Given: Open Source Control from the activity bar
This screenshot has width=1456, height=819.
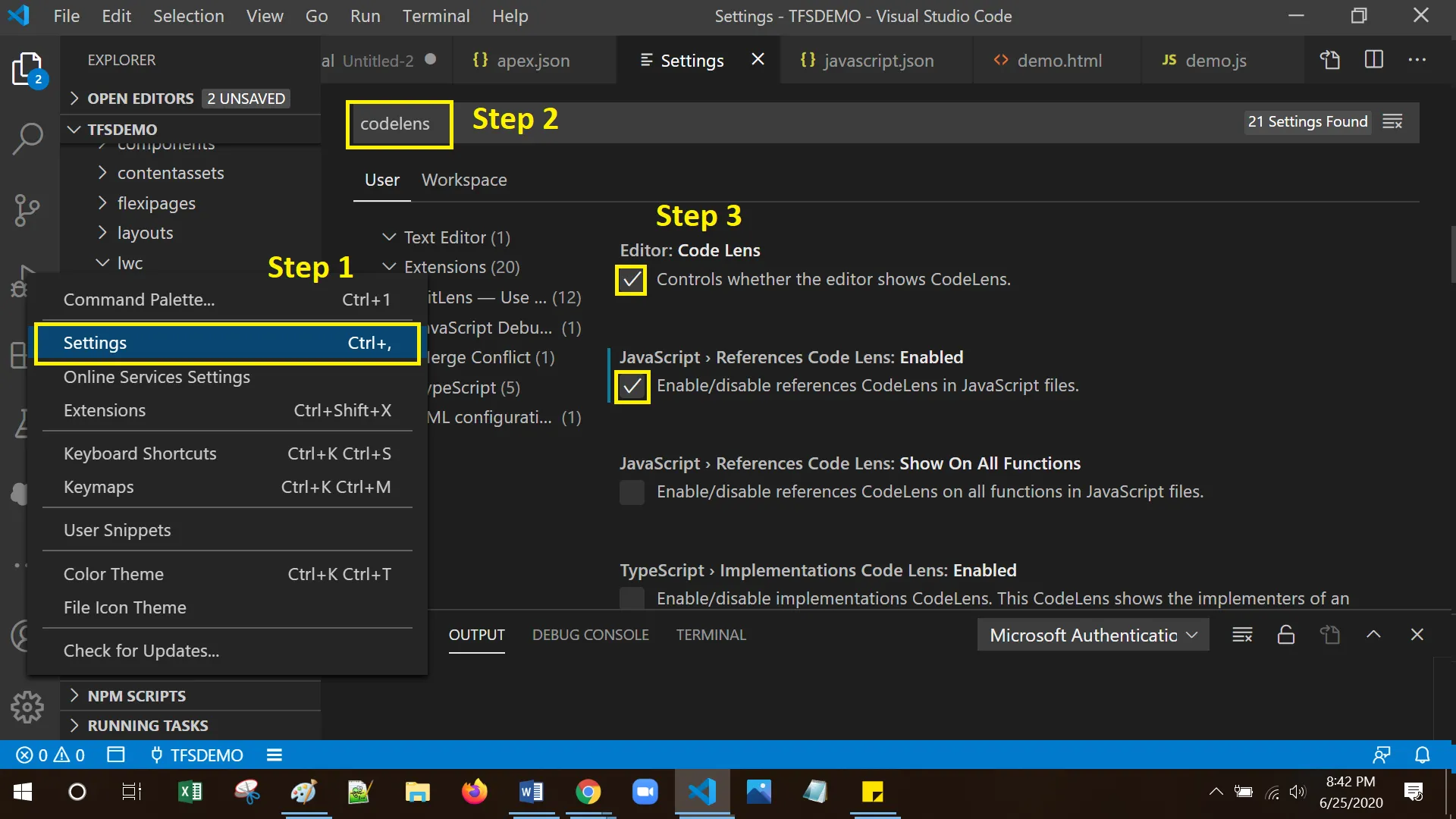Looking at the screenshot, I should click(x=28, y=210).
